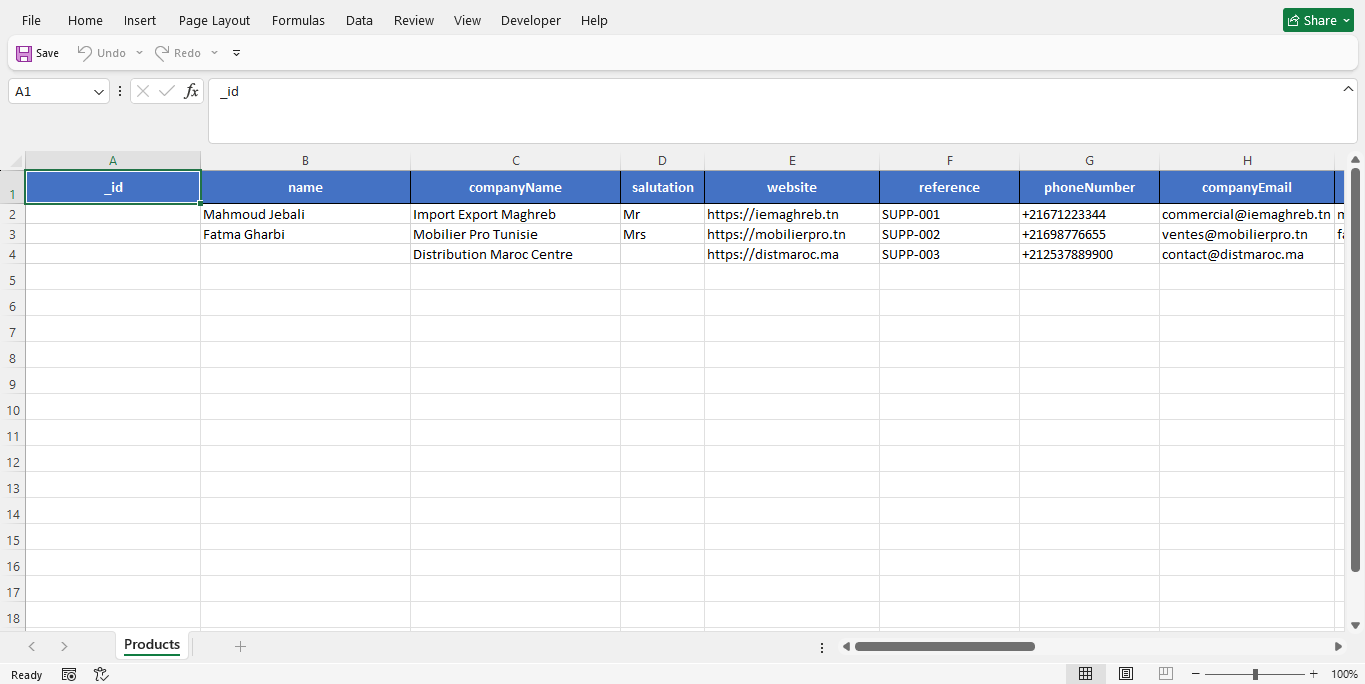Image resolution: width=1365 pixels, height=684 pixels.
Task: Open accessibility checker icon in status bar
Action: tap(101, 675)
